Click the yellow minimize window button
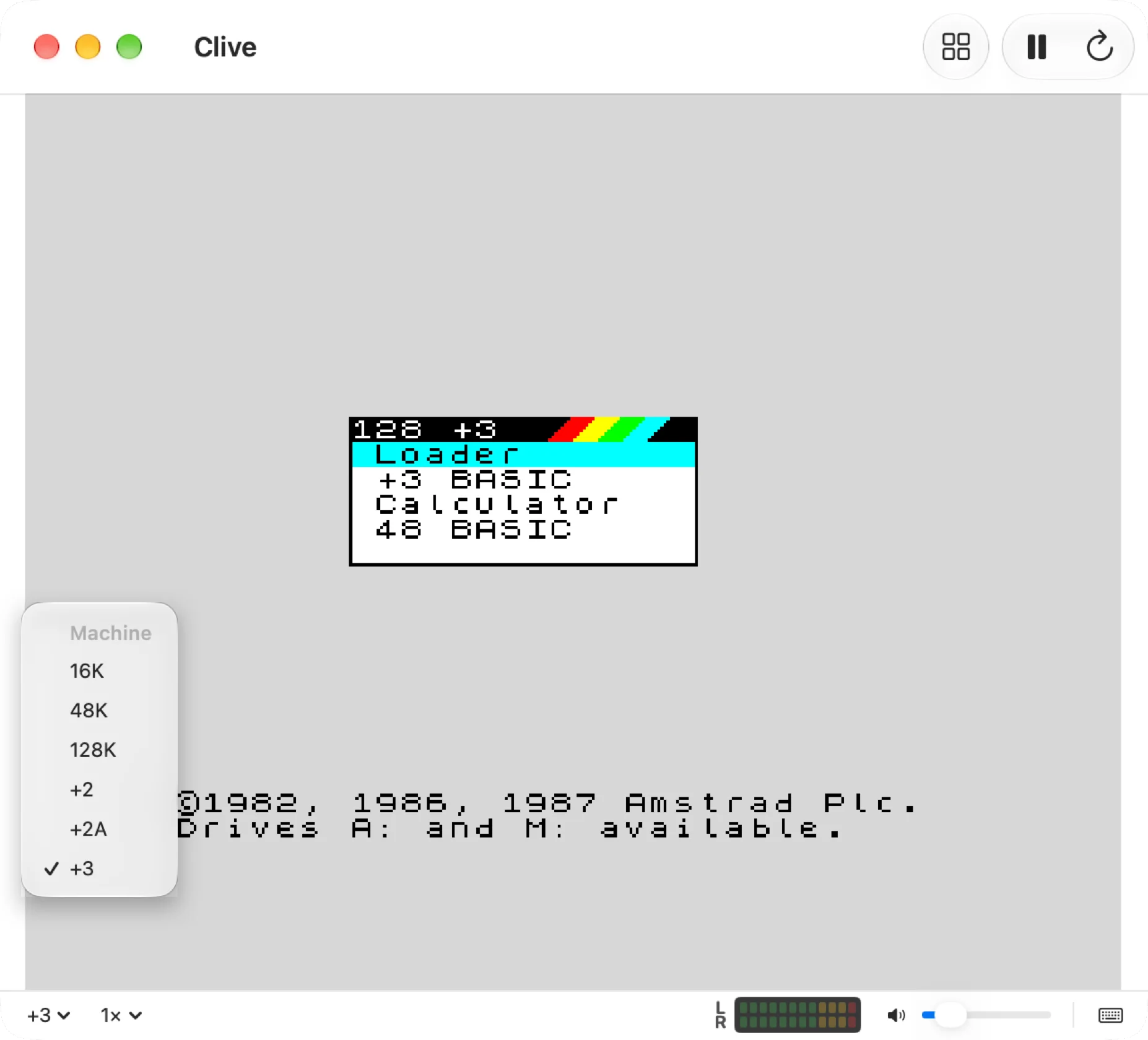Screen dimensions: 1148x1040 coord(88,47)
